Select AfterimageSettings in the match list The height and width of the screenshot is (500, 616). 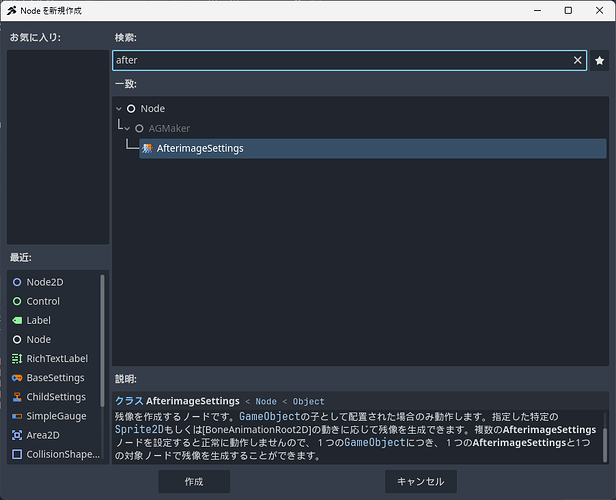tap(372, 148)
